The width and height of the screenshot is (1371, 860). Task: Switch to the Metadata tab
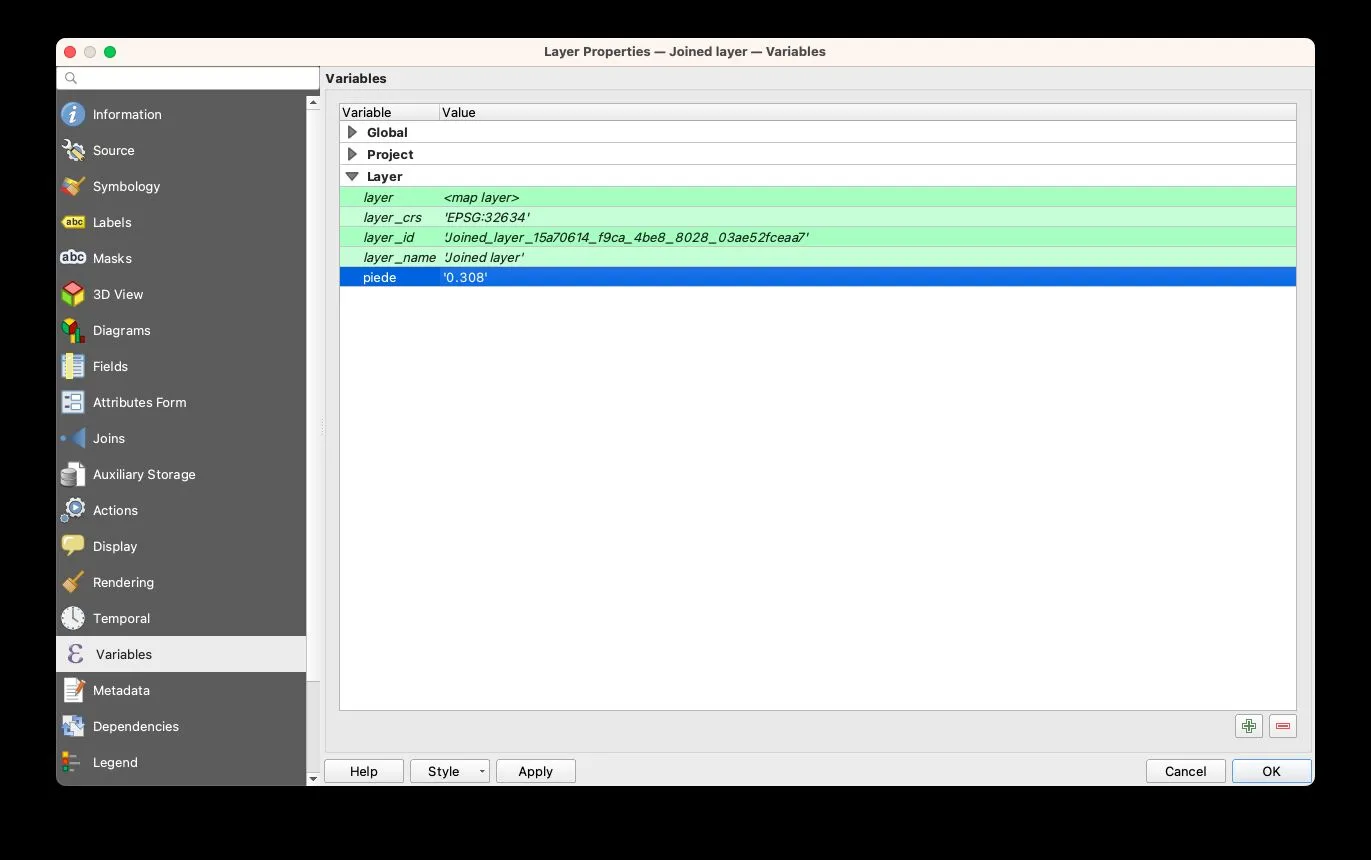(x=121, y=690)
